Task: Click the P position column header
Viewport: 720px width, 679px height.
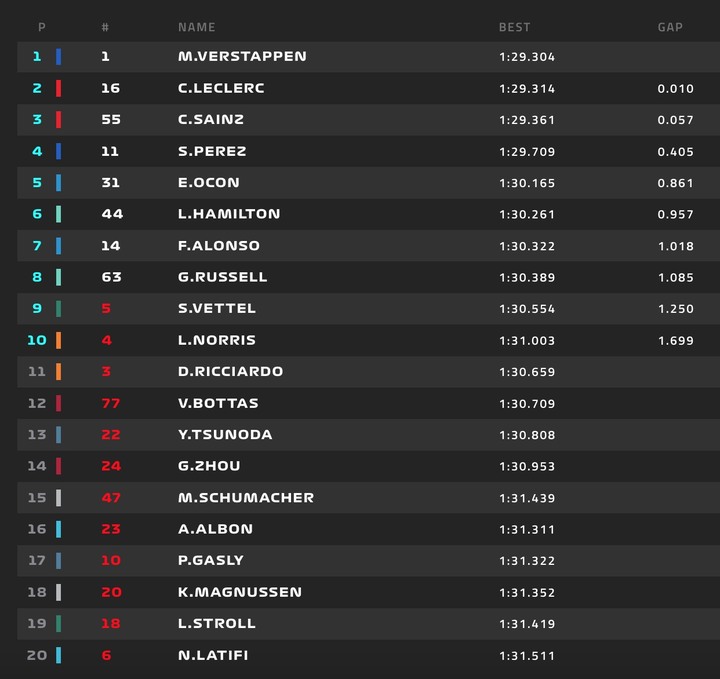Action: (42, 27)
